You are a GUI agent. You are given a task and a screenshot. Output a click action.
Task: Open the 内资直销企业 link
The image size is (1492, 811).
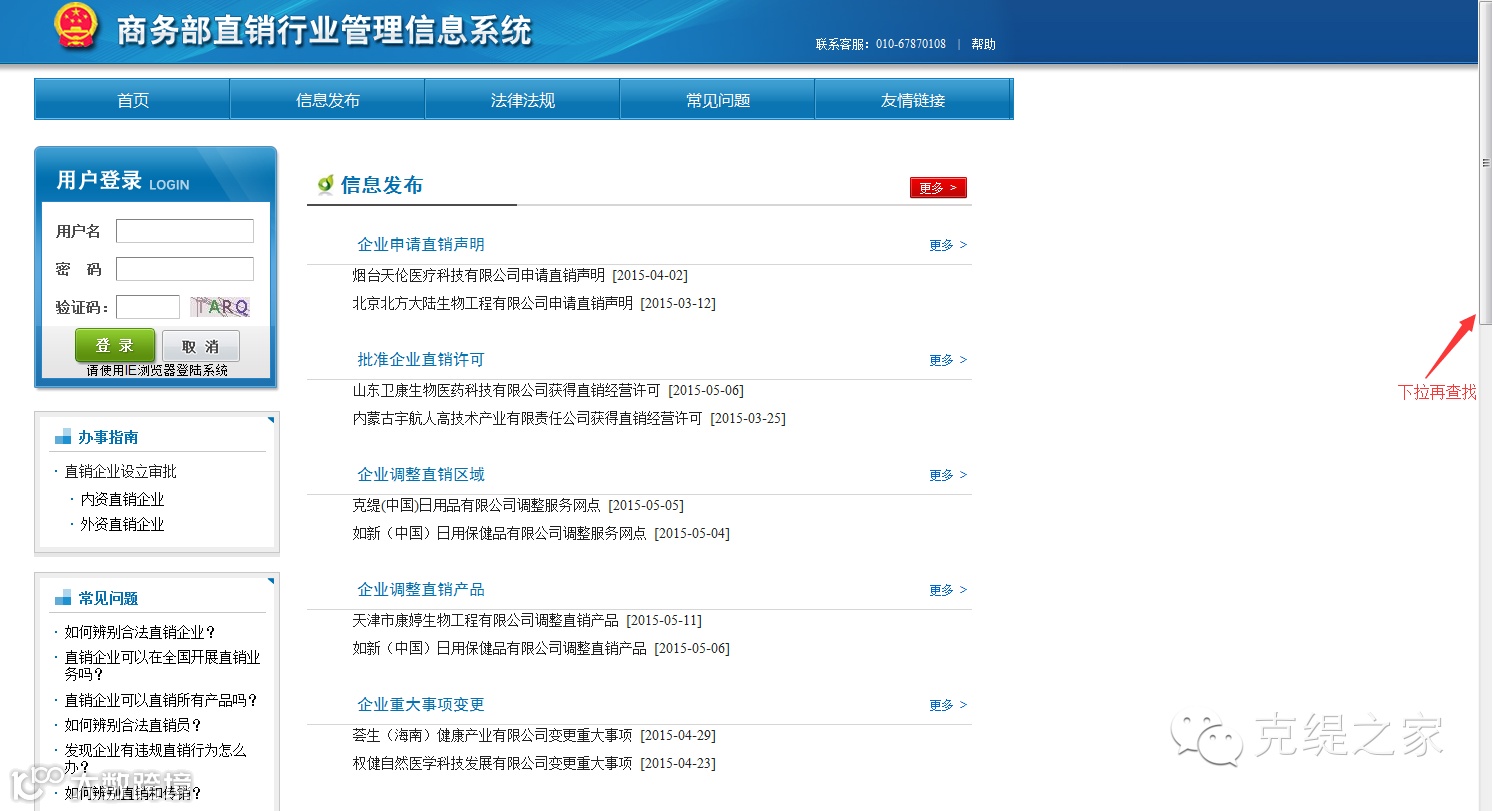click(122, 499)
